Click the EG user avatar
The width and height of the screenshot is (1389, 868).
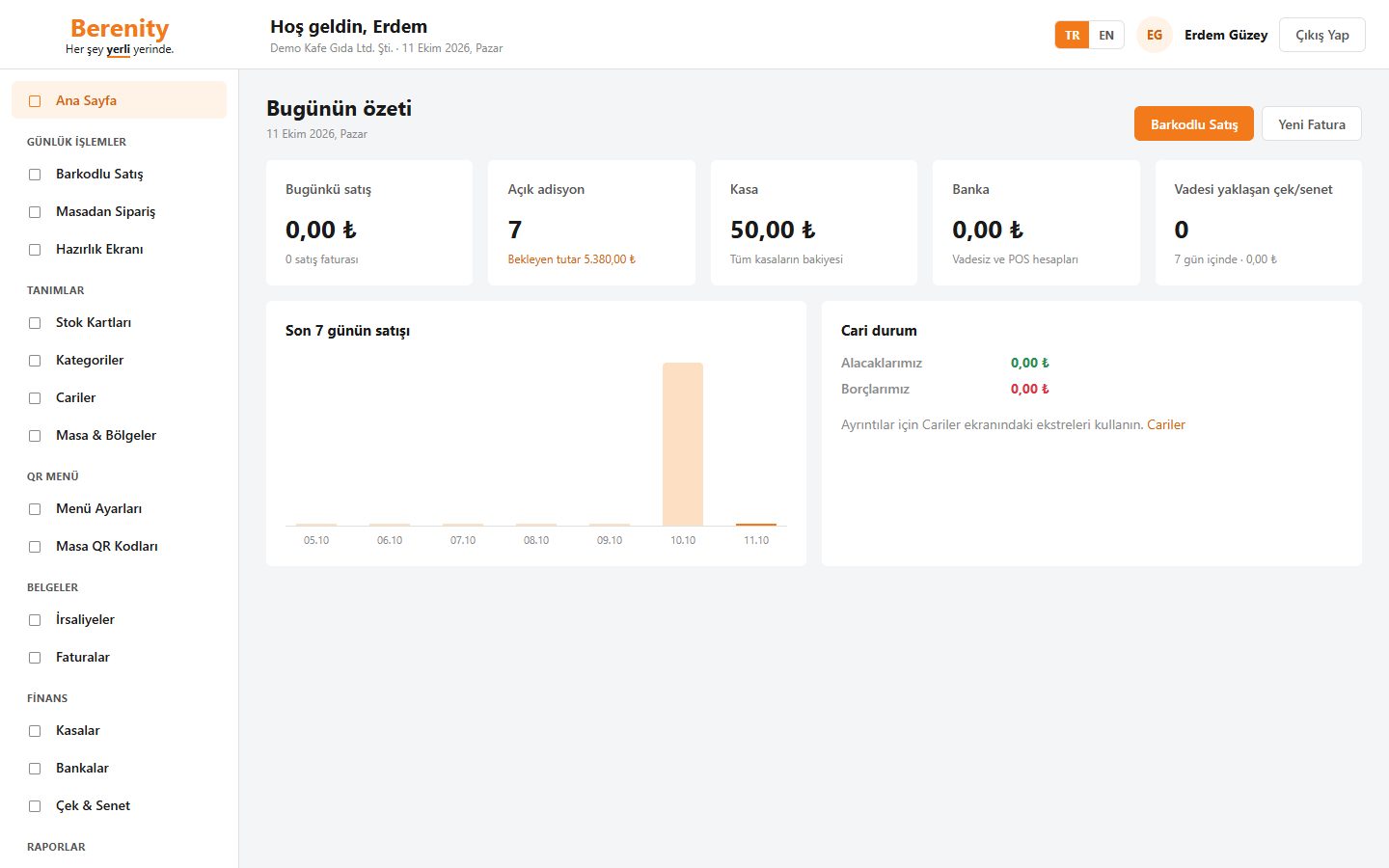pyautogui.click(x=1155, y=35)
